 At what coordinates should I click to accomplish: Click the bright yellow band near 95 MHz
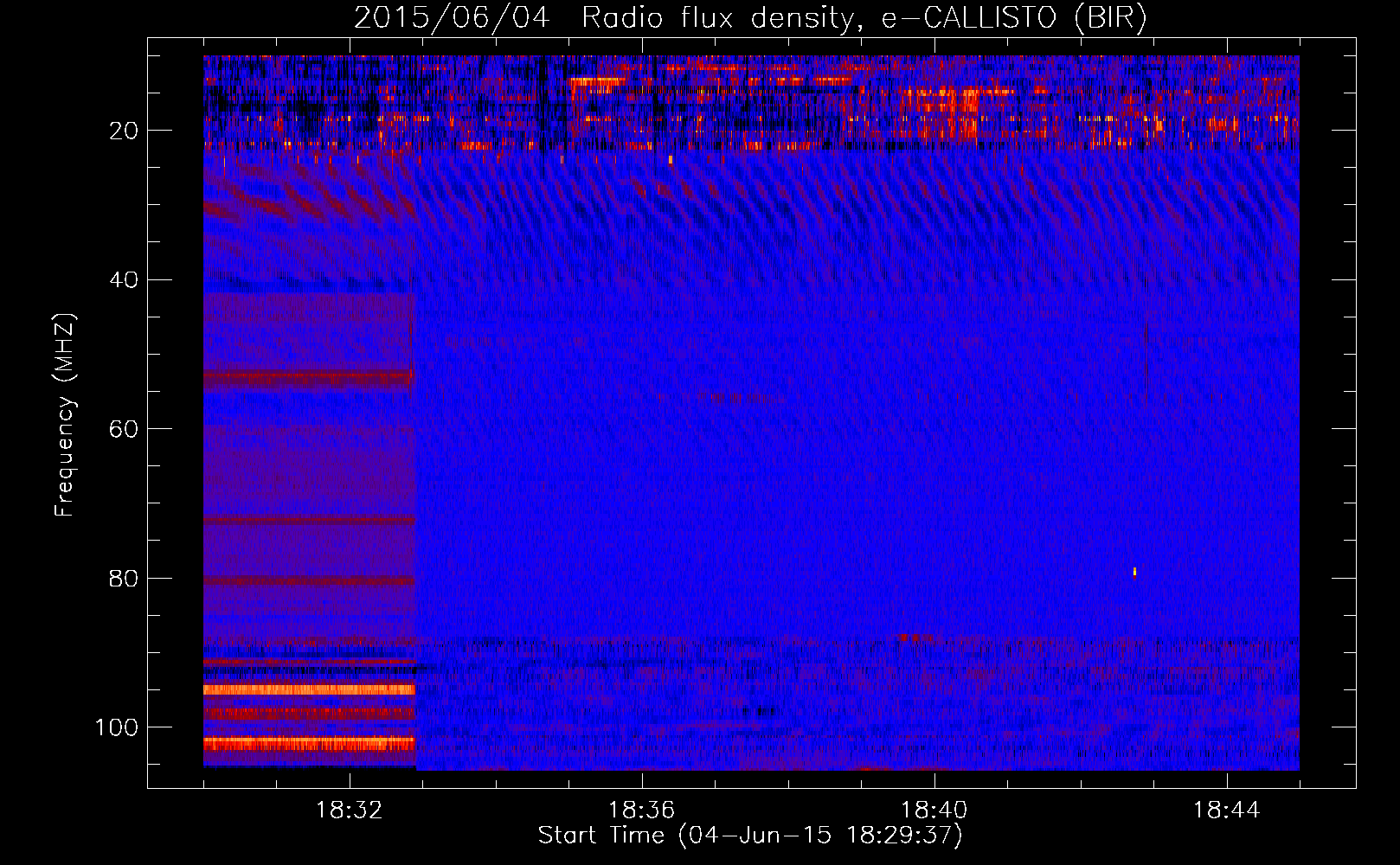[309, 690]
